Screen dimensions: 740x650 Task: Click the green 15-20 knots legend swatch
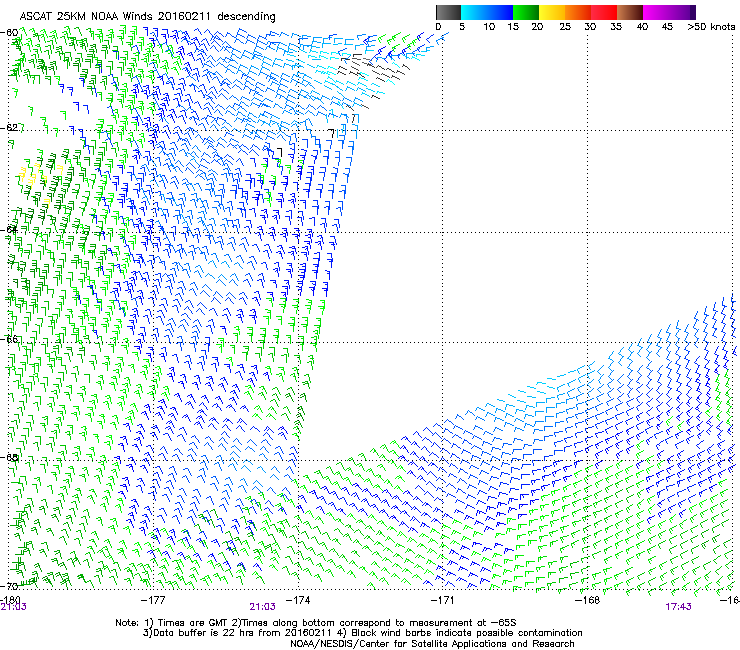526,12
